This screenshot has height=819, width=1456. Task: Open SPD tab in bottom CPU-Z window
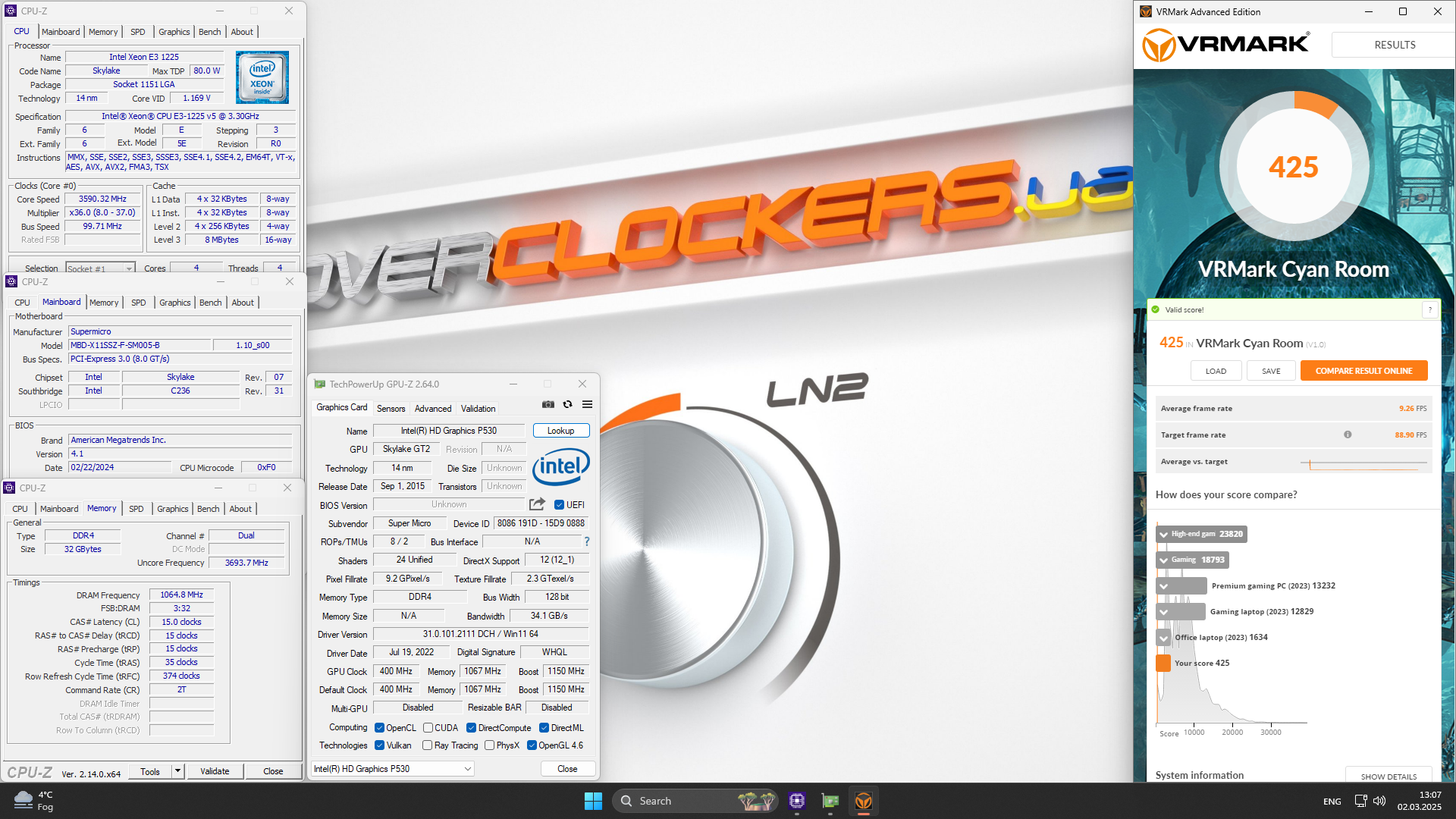[x=136, y=509]
